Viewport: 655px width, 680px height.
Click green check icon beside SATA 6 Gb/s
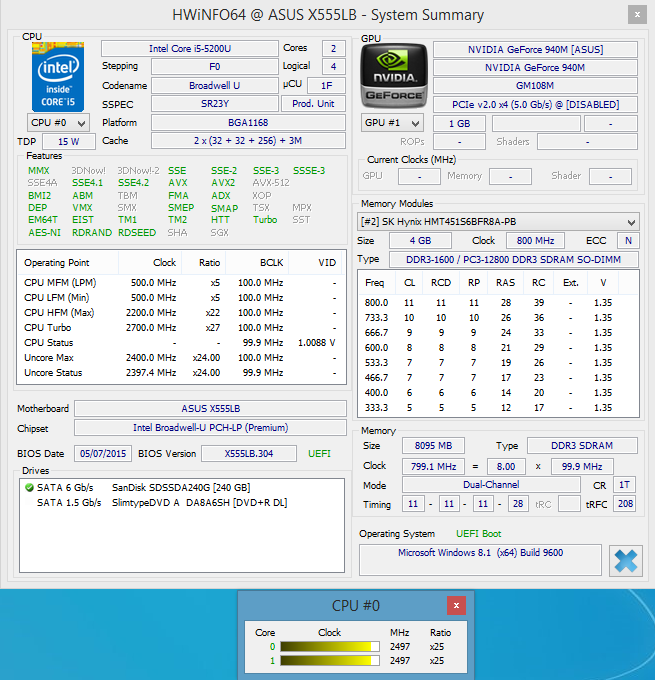(x=29, y=488)
